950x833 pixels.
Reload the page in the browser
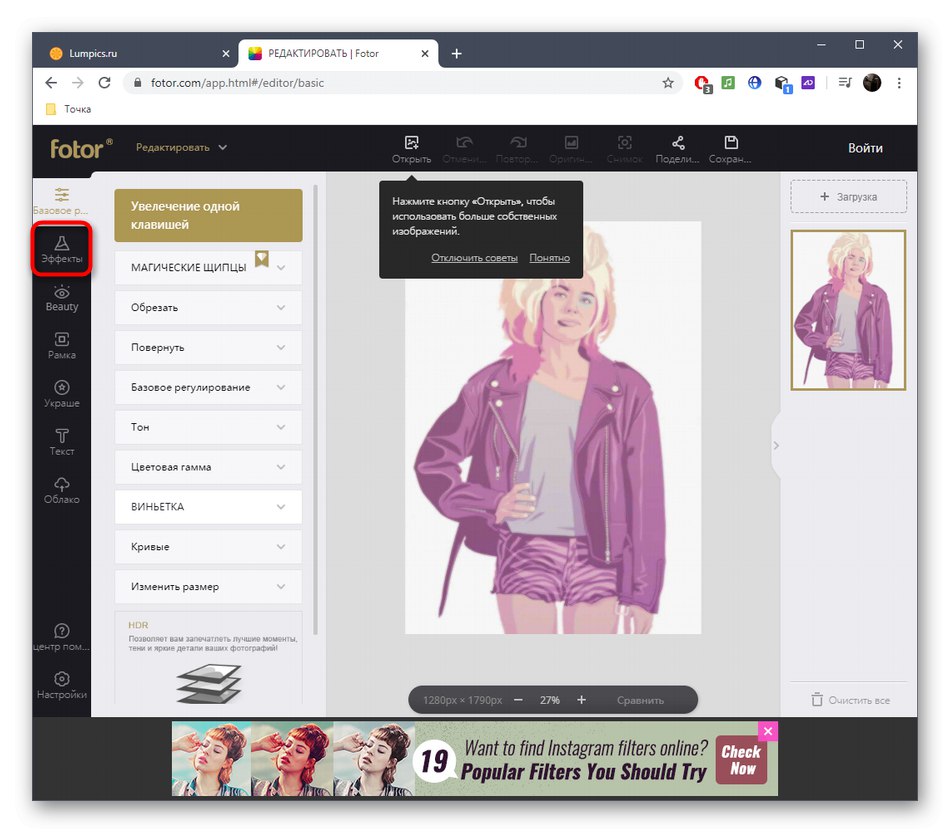coord(104,83)
